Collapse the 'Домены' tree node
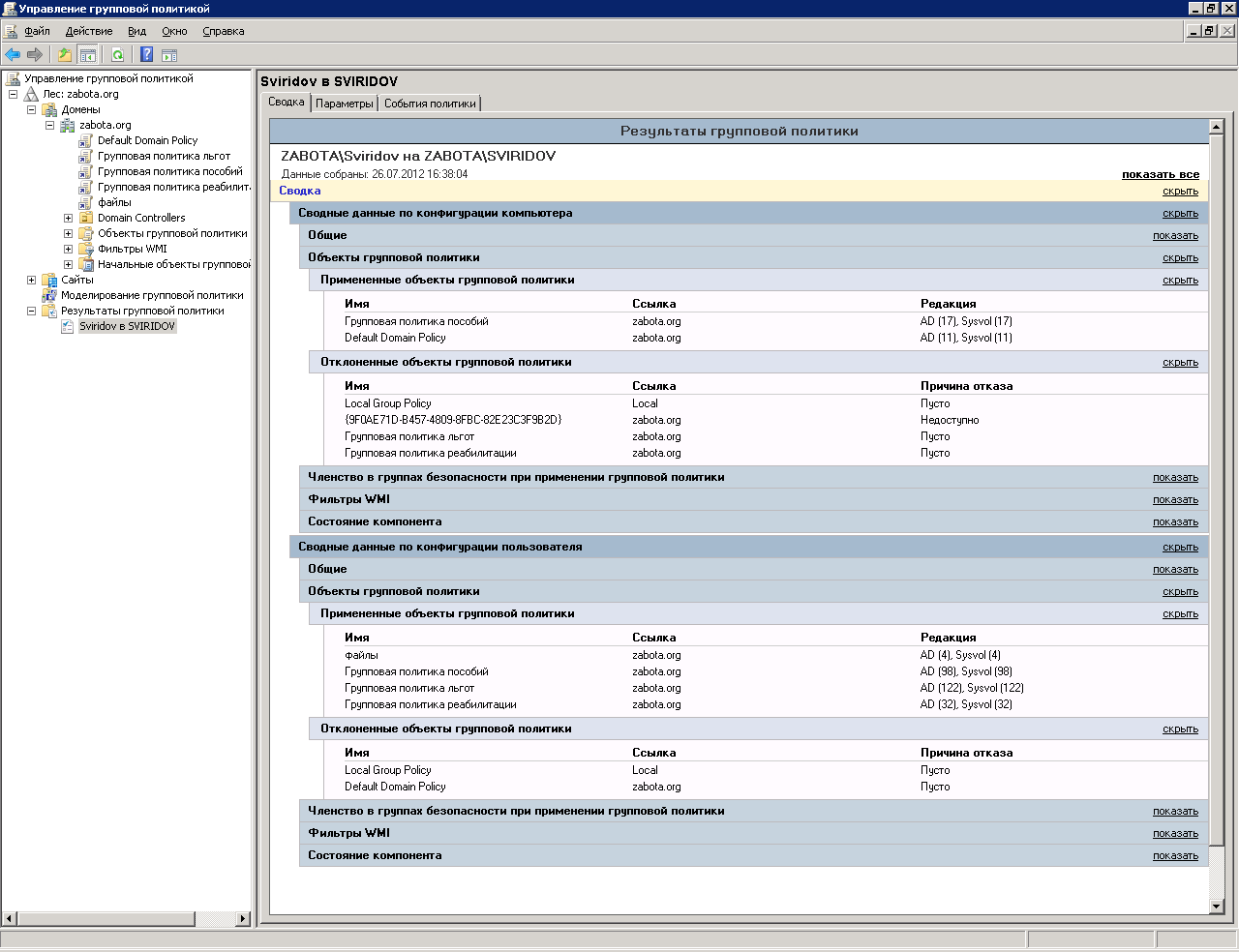Image resolution: width=1239 pixels, height=952 pixels. click(31, 109)
